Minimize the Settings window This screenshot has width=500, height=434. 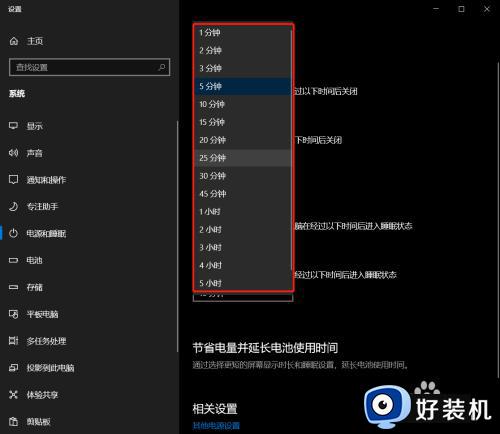[436, 9]
